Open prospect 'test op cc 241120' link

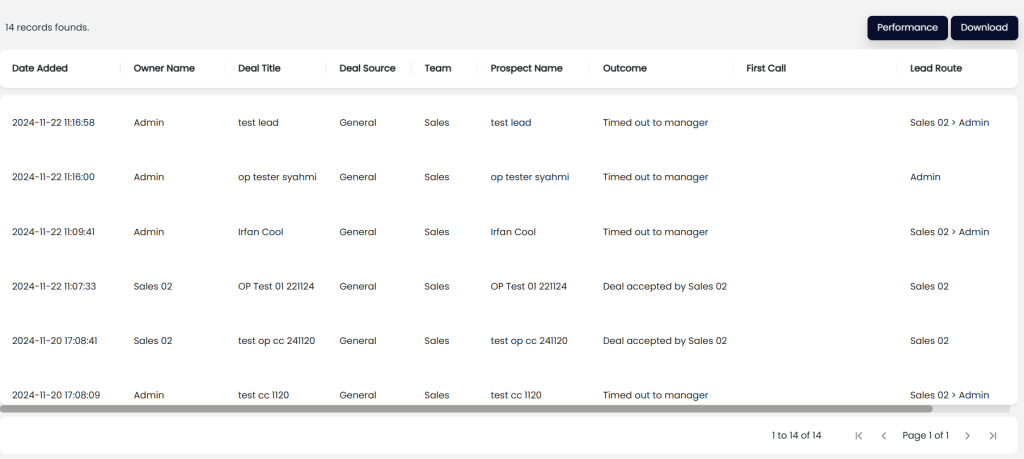pyautogui.click(x=529, y=341)
